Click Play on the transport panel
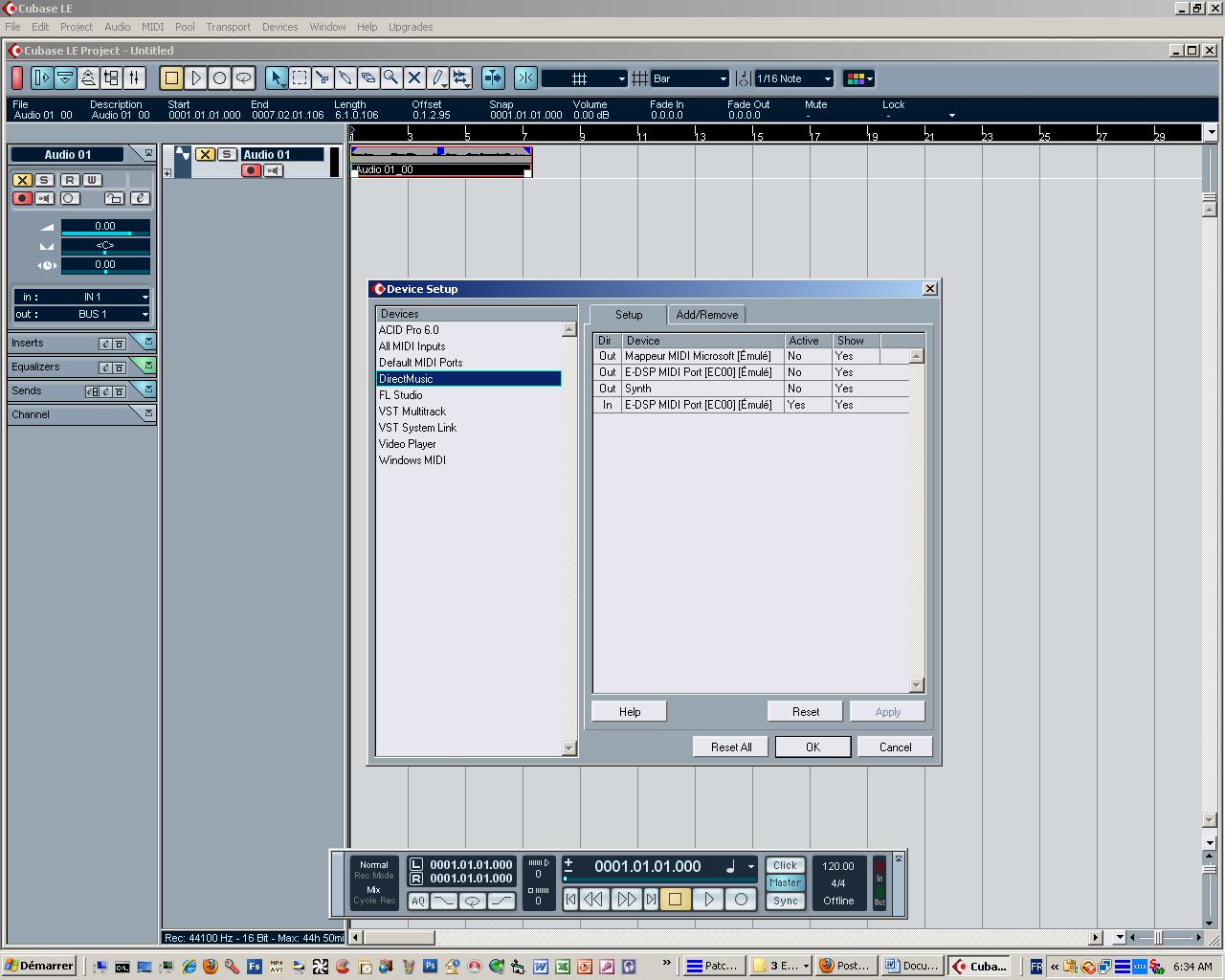1225x980 pixels. pyautogui.click(x=709, y=900)
